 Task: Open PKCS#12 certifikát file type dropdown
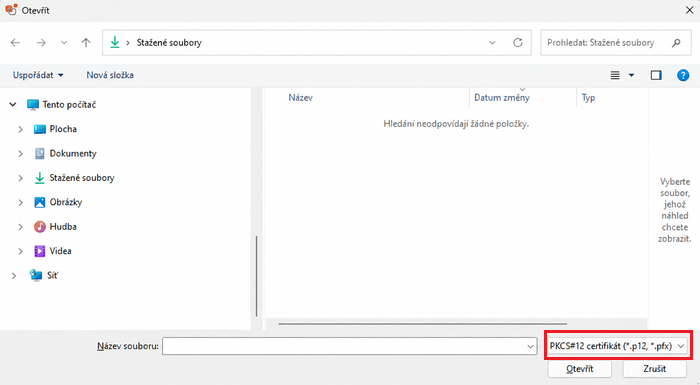[x=617, y=346]
